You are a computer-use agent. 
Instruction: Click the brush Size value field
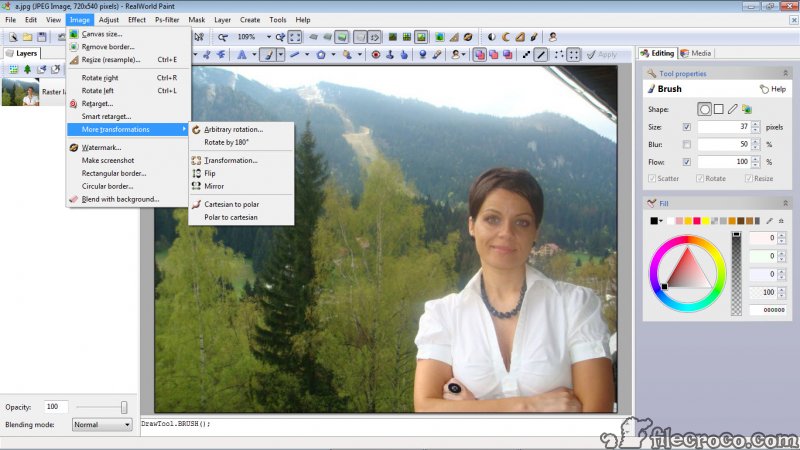[723, 127]
